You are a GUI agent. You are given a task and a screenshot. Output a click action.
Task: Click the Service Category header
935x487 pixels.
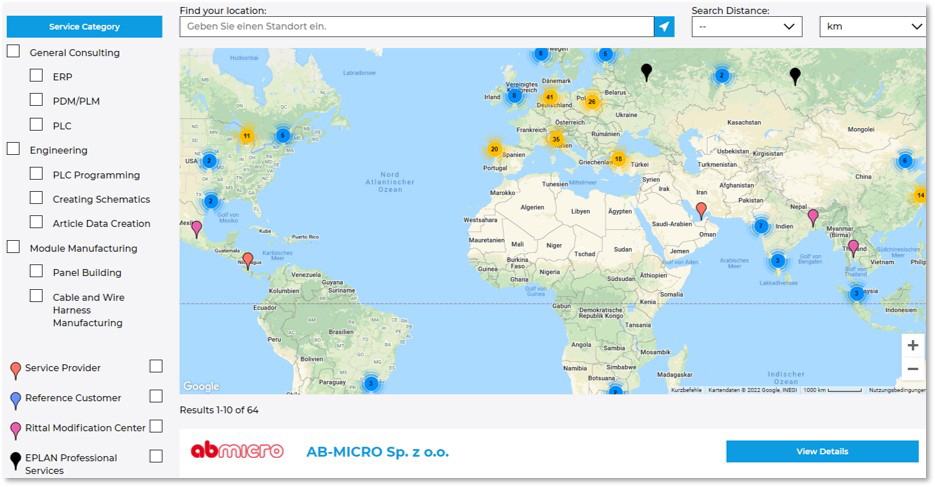84,27
